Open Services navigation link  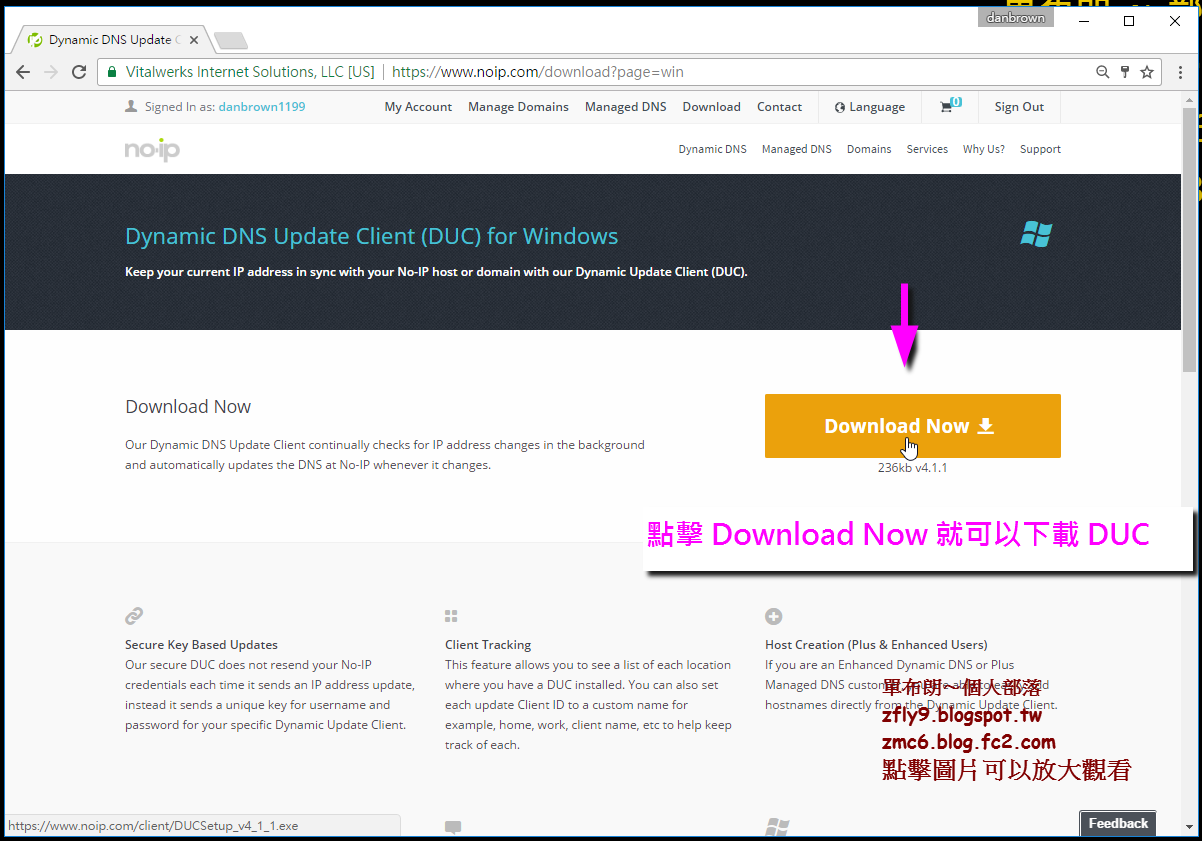coord(927,149)
